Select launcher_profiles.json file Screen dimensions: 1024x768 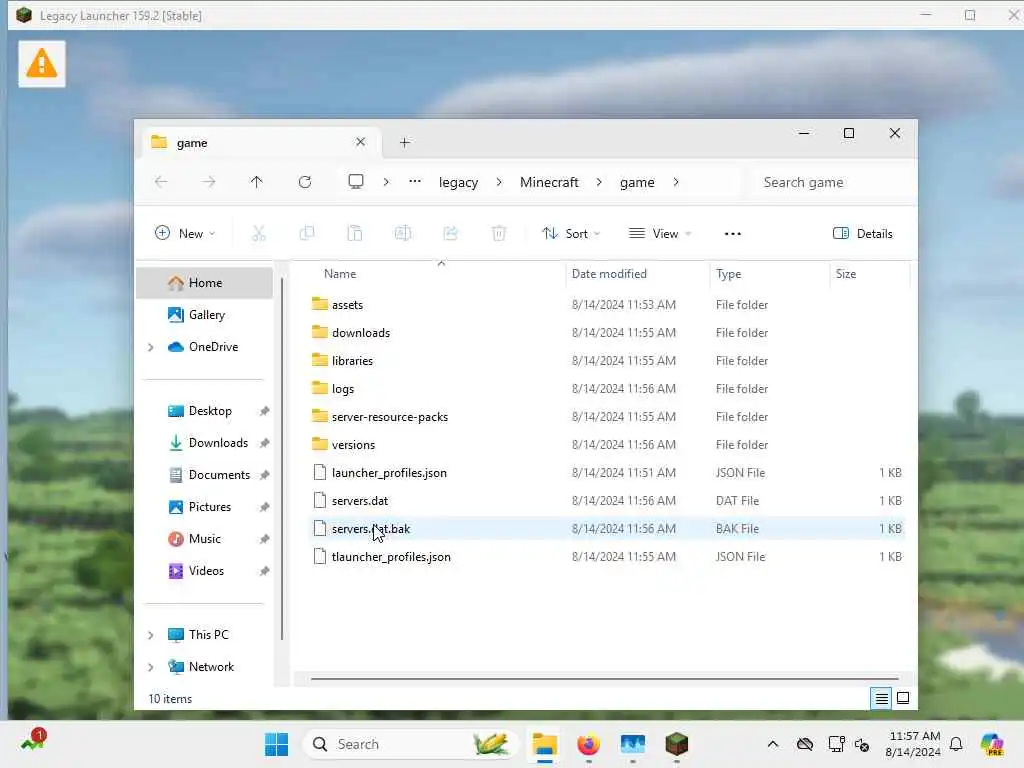pyautogui.click(x=606, y=473)
